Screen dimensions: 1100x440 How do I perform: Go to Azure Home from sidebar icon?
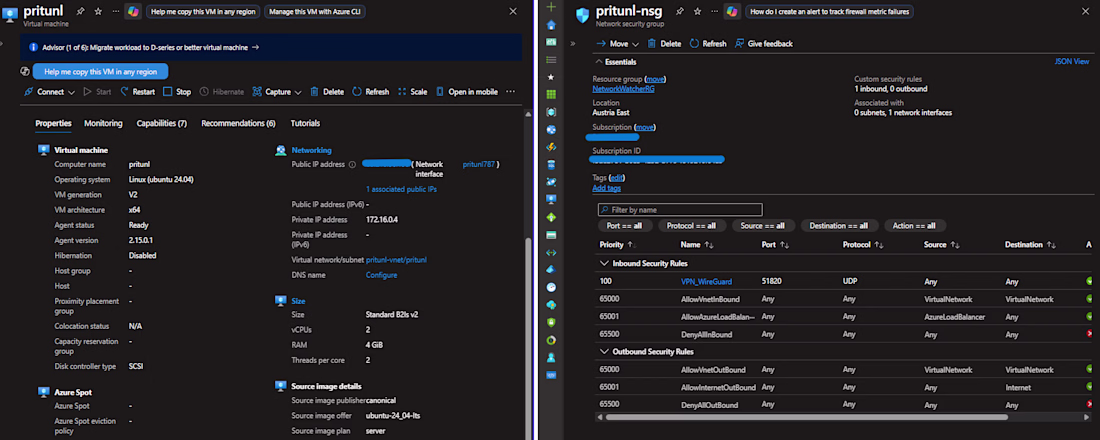point(551,25)
